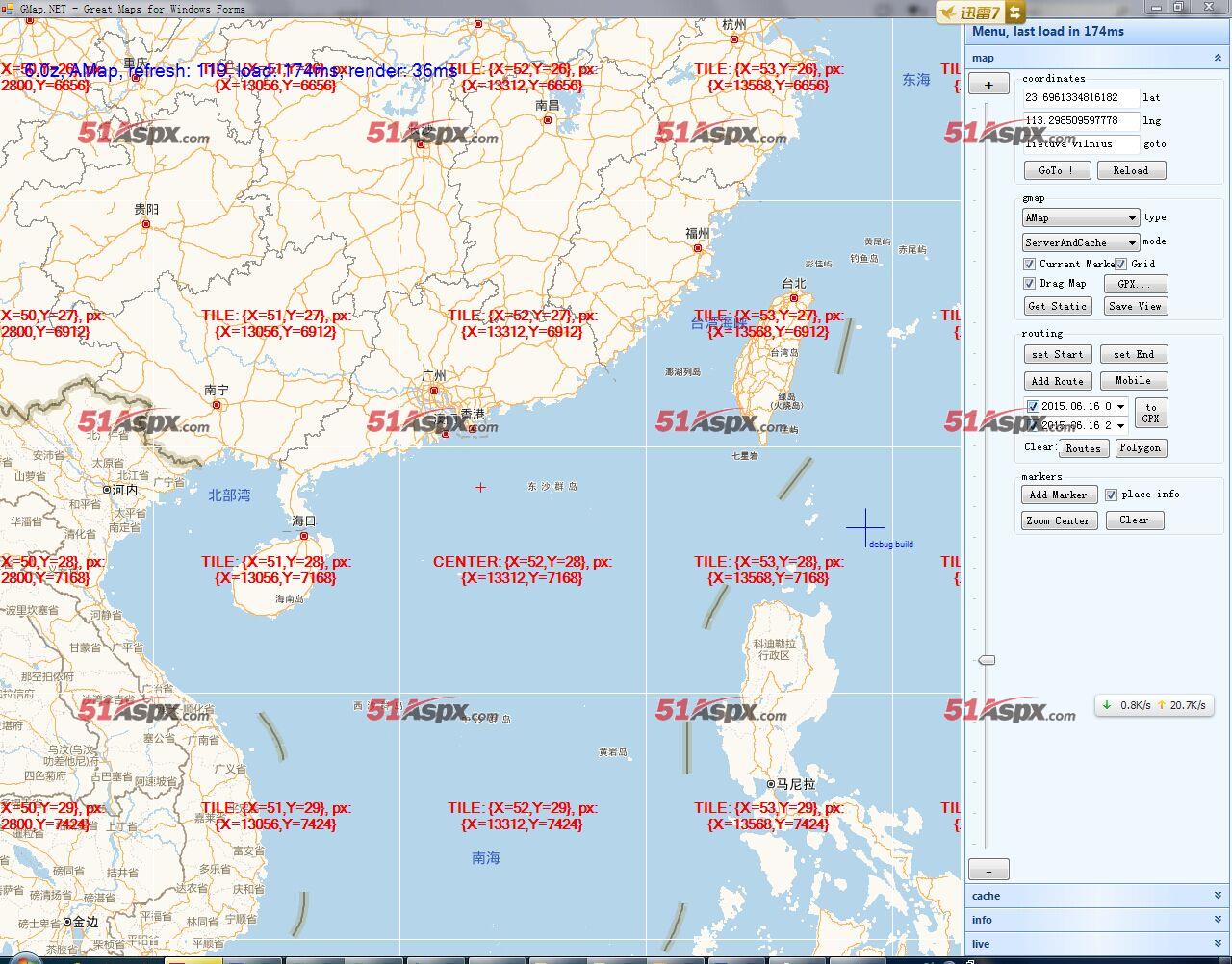Image resolution: width=1232 pixels, height=964 pixels.
Task: Click the 海口 city marker dot
Action: pos(304,536)
